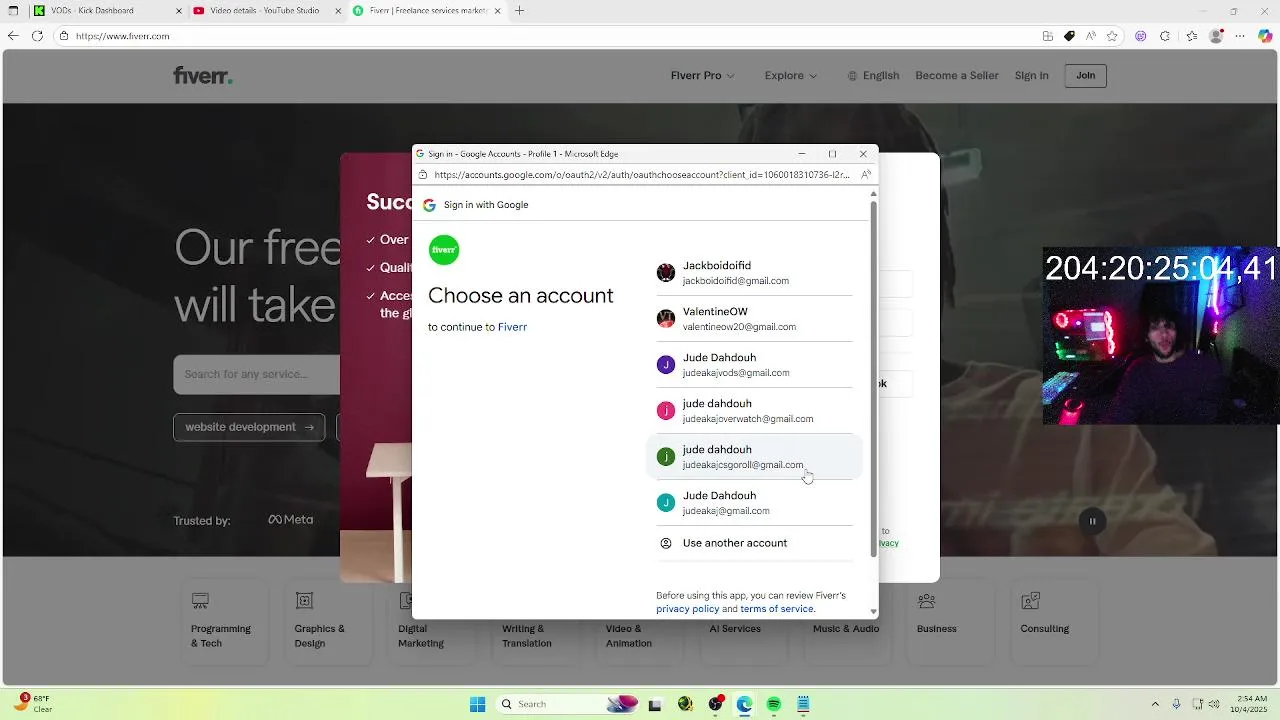
Task: Show hidden system tray icons
Action: click(1155, 704)
